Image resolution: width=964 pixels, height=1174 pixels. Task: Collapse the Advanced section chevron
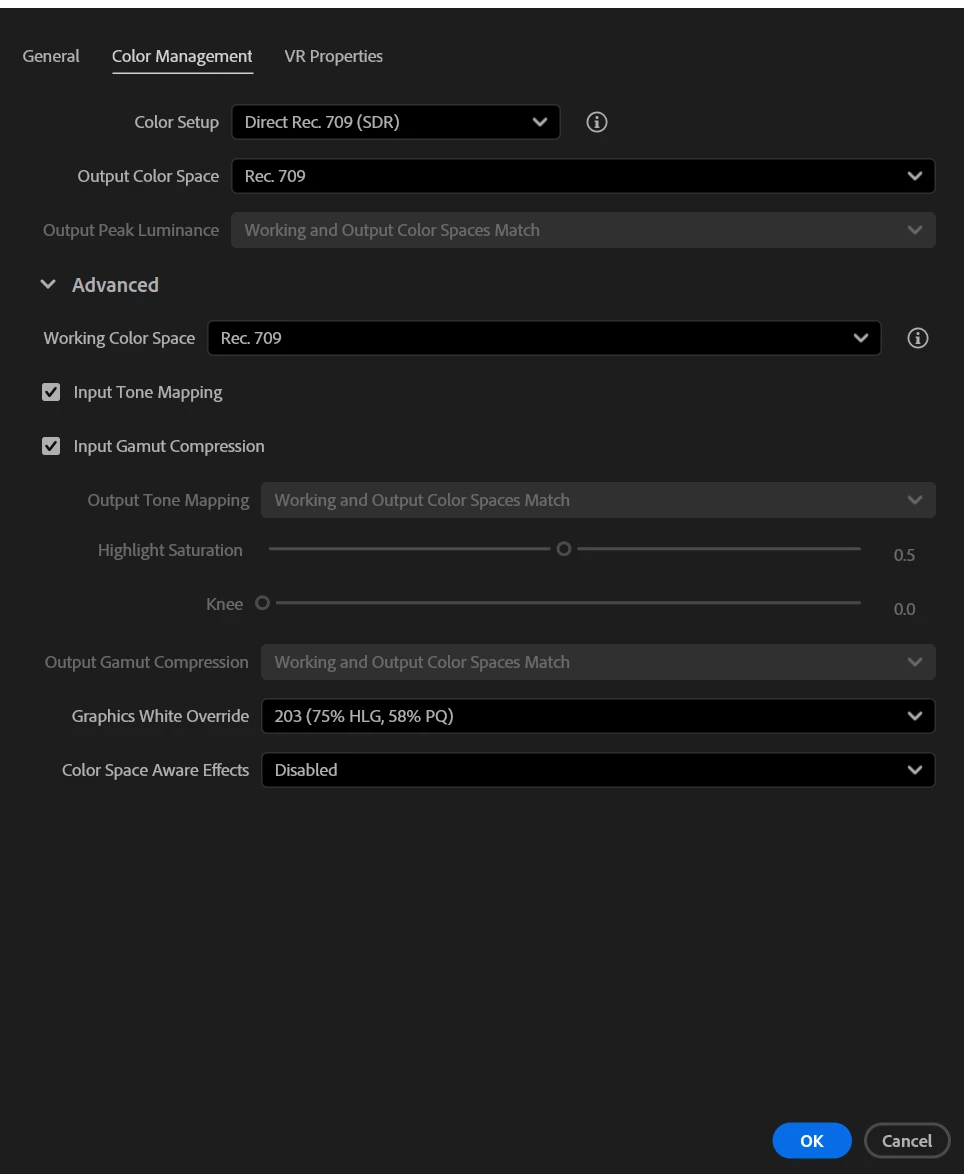click(48, 285)
